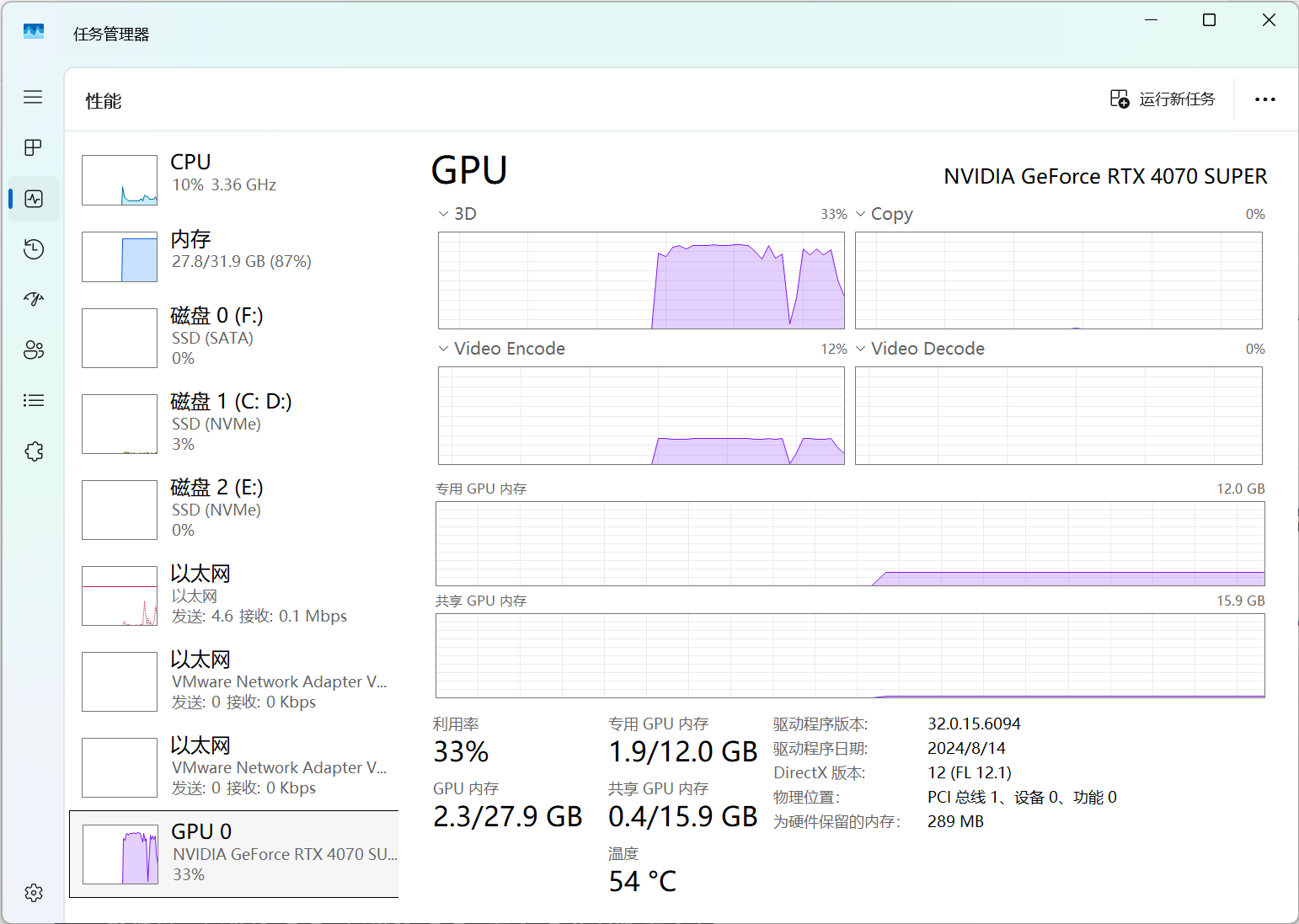
Task: Click the Video Encode usage graph
Action: 641,415
